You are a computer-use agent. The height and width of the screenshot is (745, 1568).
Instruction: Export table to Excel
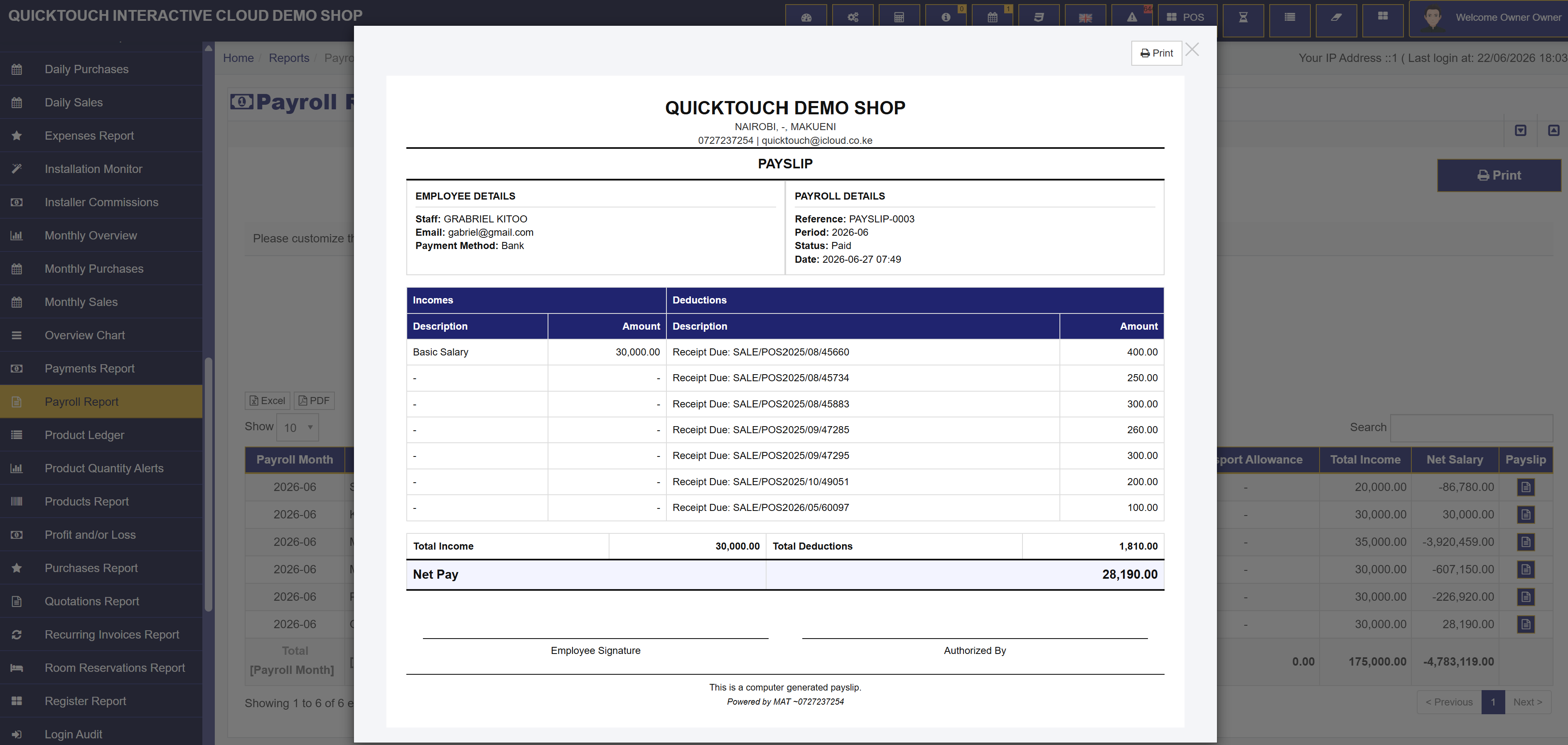[267, 401]
